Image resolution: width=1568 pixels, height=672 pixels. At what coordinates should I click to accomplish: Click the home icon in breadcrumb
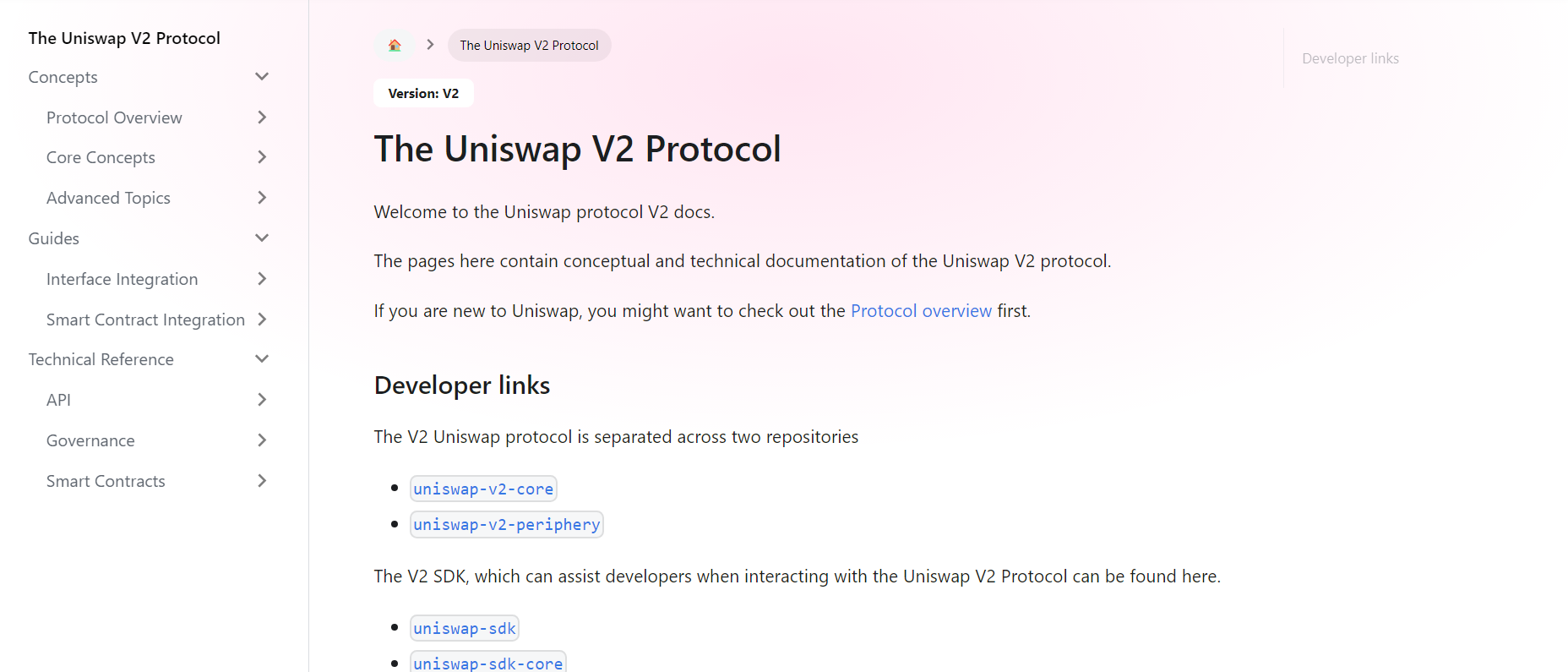[394, 46]
